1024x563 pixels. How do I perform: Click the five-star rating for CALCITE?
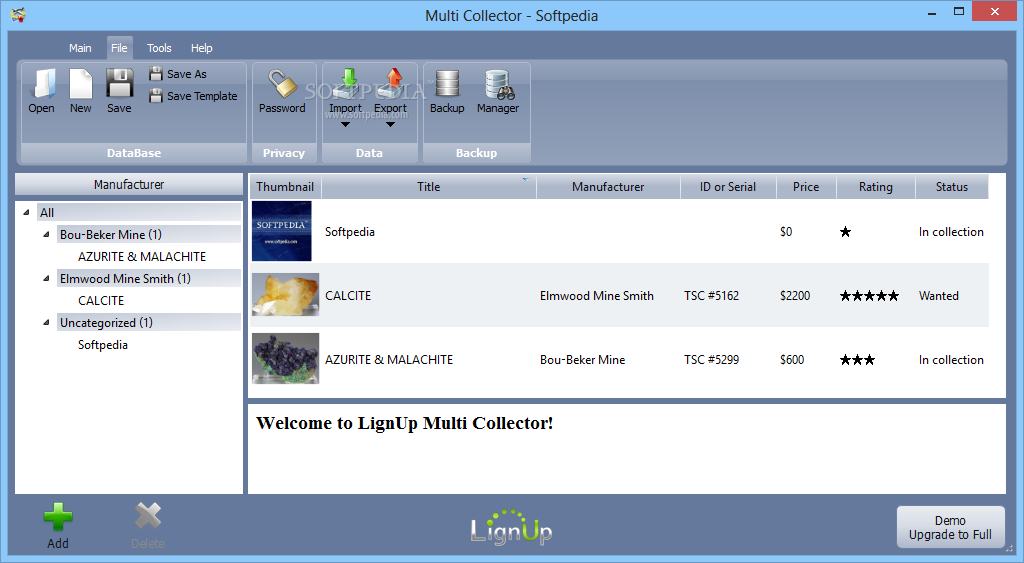coord(869,296)
